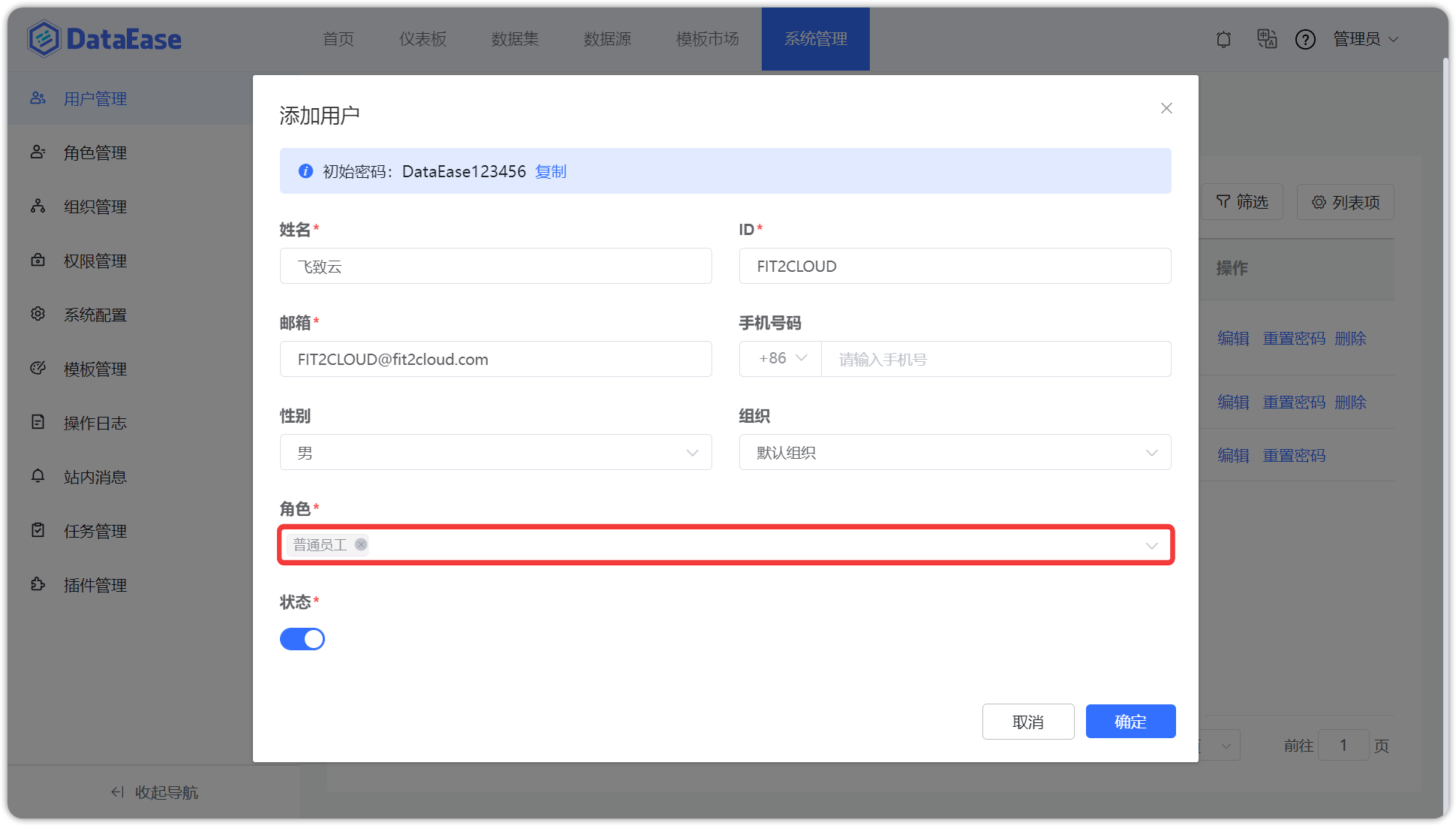The width and height of the screenshot is (1456, 826).
Task: Click the 角色管理 sidebar icon
Action: (x=38, y=152)
